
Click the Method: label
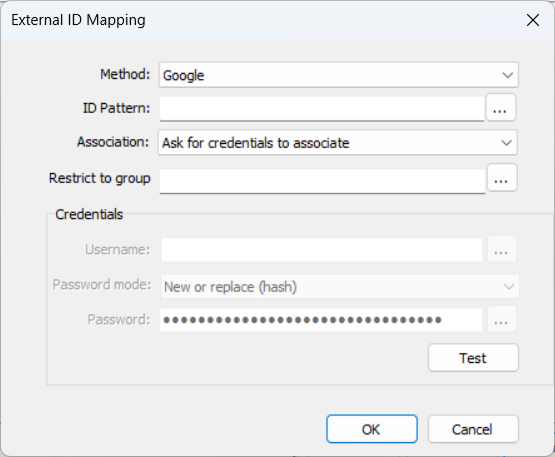[125, 74]
